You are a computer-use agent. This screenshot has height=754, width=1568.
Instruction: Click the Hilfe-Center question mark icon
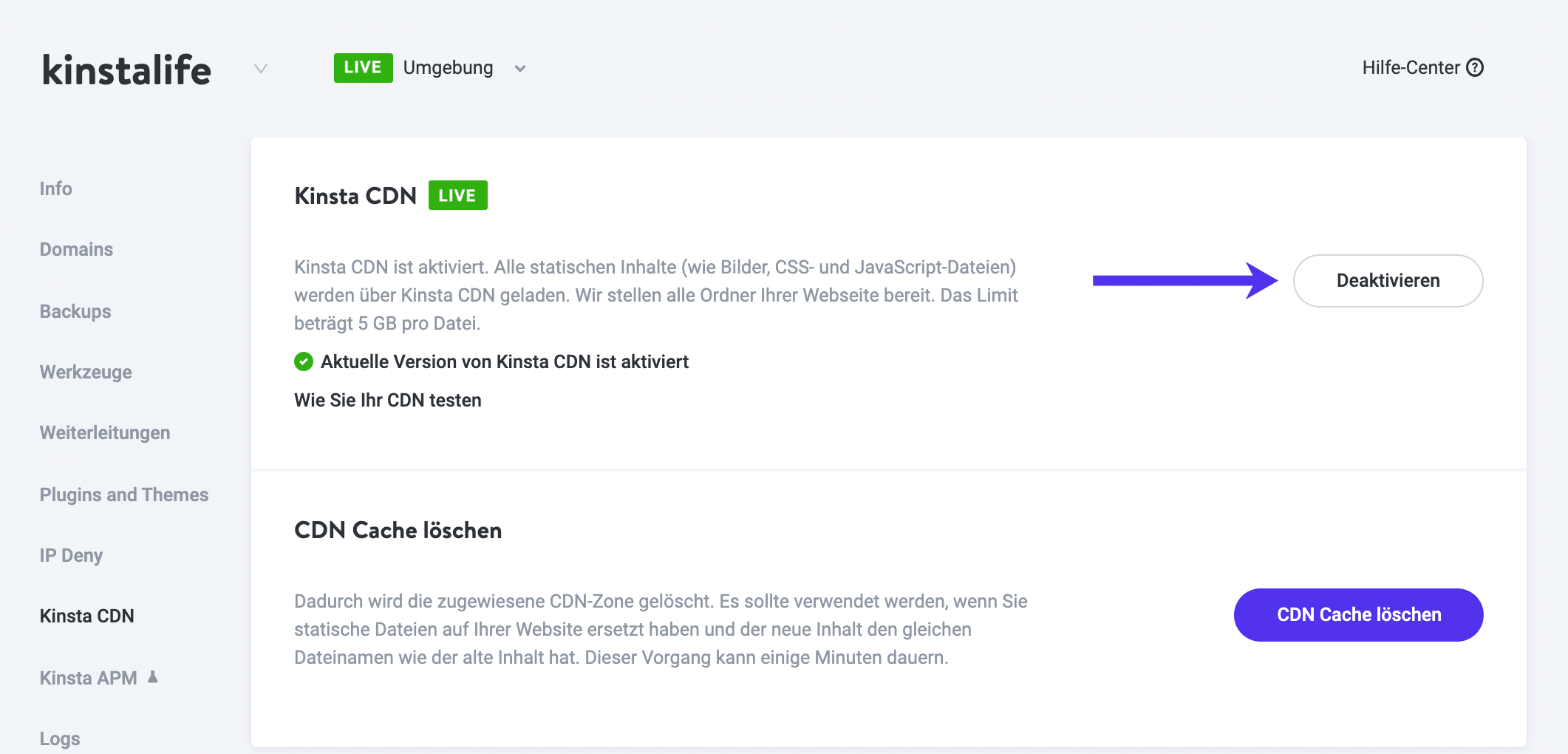(x=1475, y=67)
